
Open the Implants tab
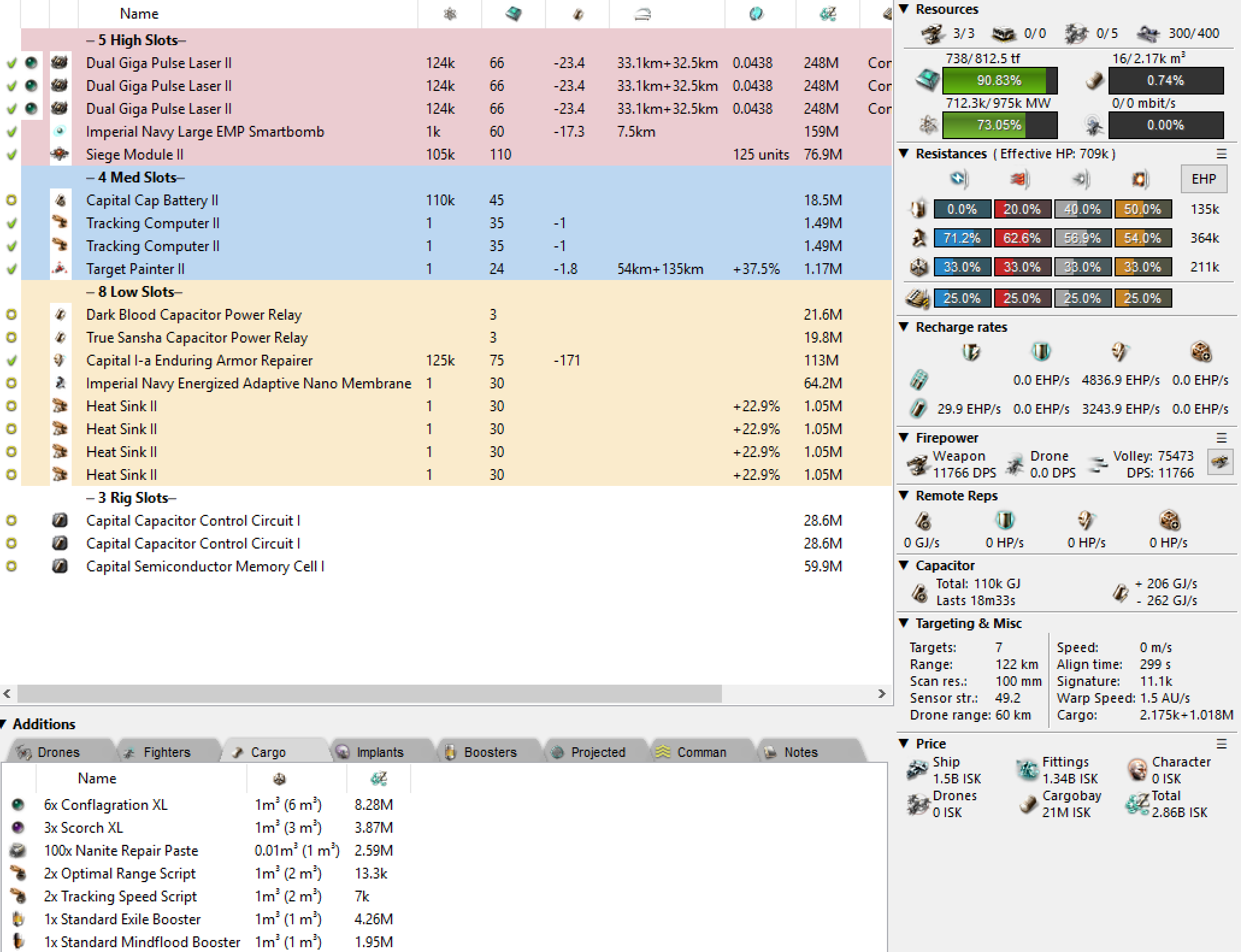pyautogui.click(x=379, y=752)
